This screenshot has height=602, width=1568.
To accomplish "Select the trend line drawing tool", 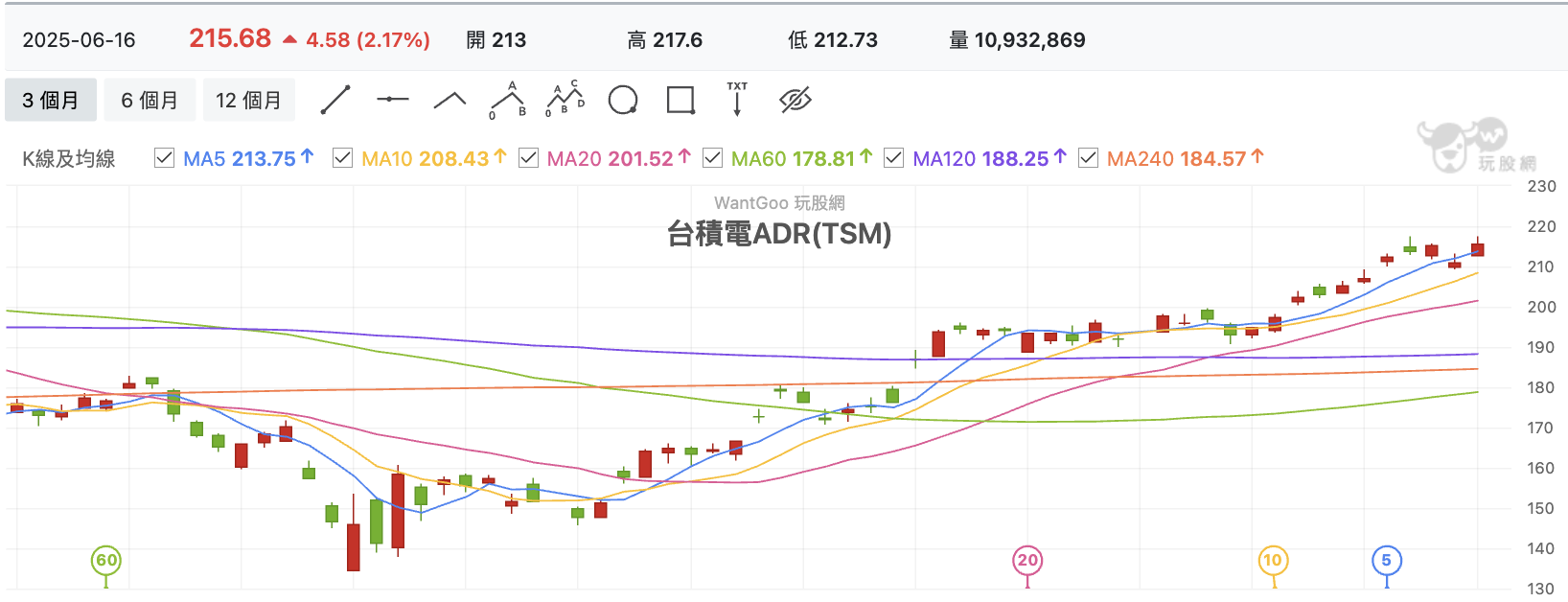I will point(335,100).
